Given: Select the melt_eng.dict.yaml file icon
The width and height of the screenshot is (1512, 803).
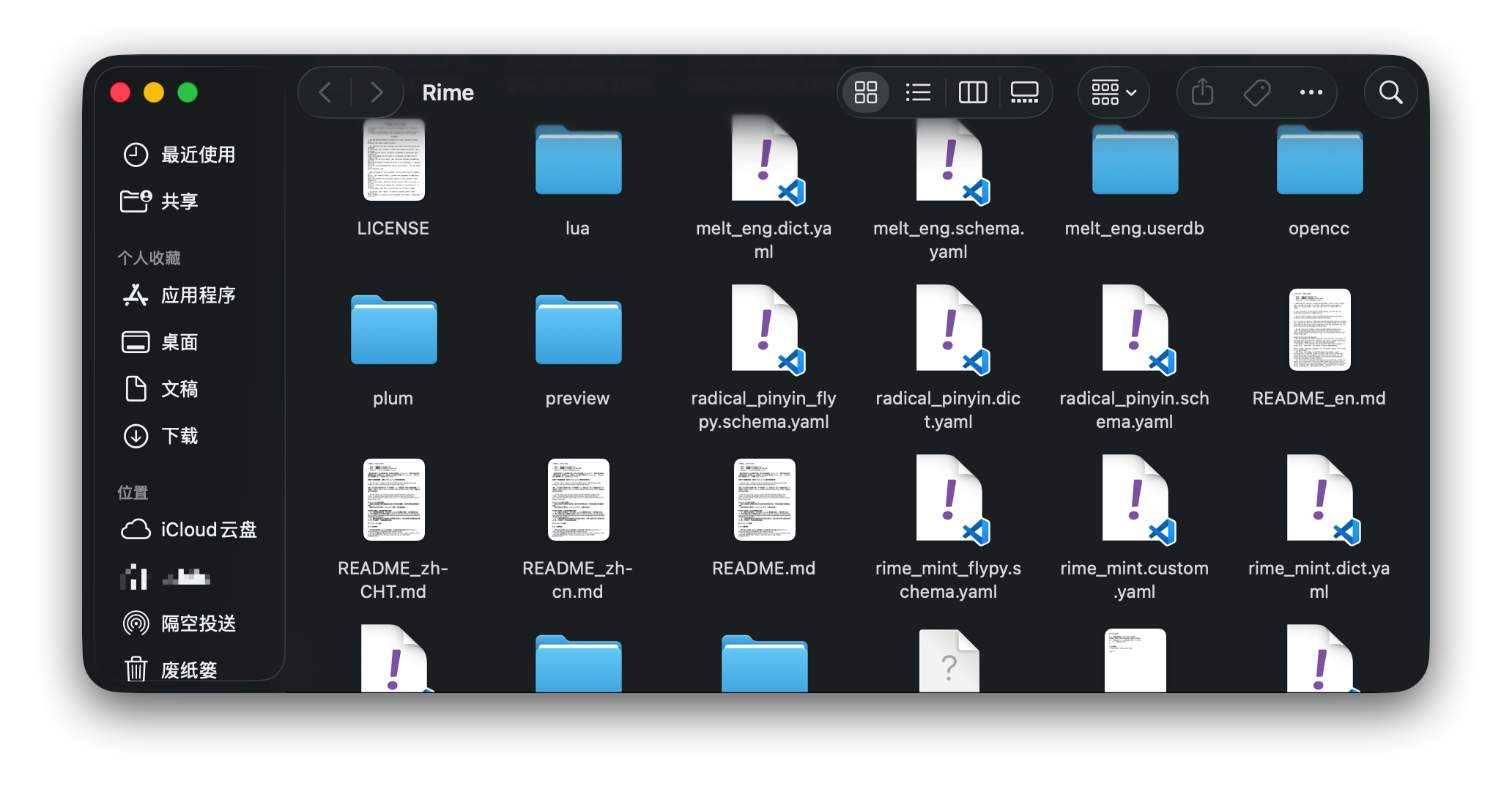Looking at the screenshot, I should click(x=767, y=161).
